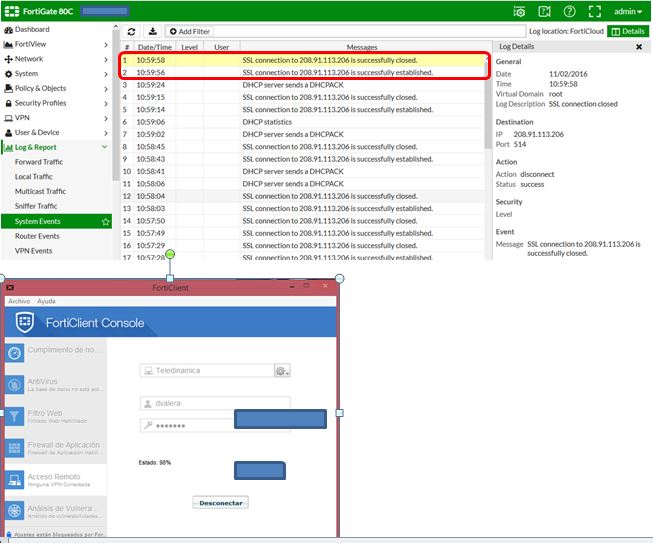Collapse the Log & Report menu

click(56, 147)
